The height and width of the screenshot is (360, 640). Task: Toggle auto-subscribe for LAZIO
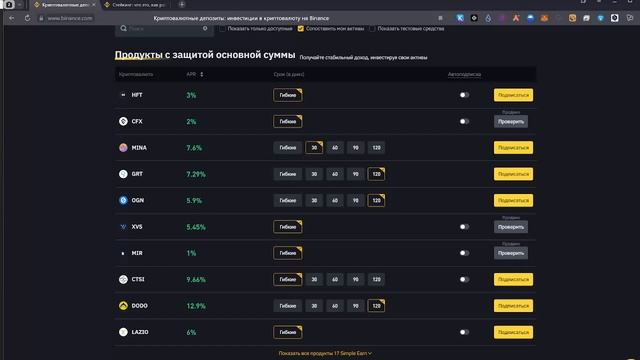tap(464, 332)
